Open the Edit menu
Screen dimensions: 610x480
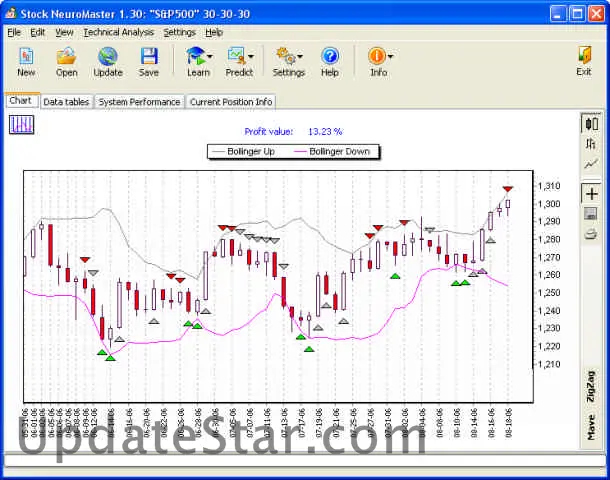click(x=38, y=32)
